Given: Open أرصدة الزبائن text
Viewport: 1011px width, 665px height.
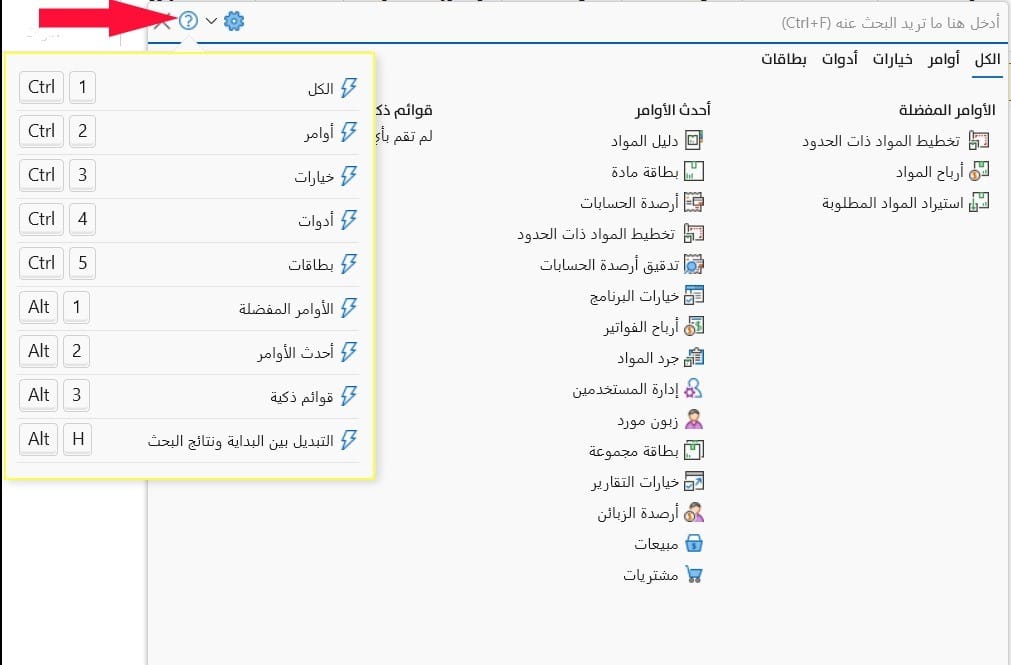Looking at the screenshot, I should (638, 513).
